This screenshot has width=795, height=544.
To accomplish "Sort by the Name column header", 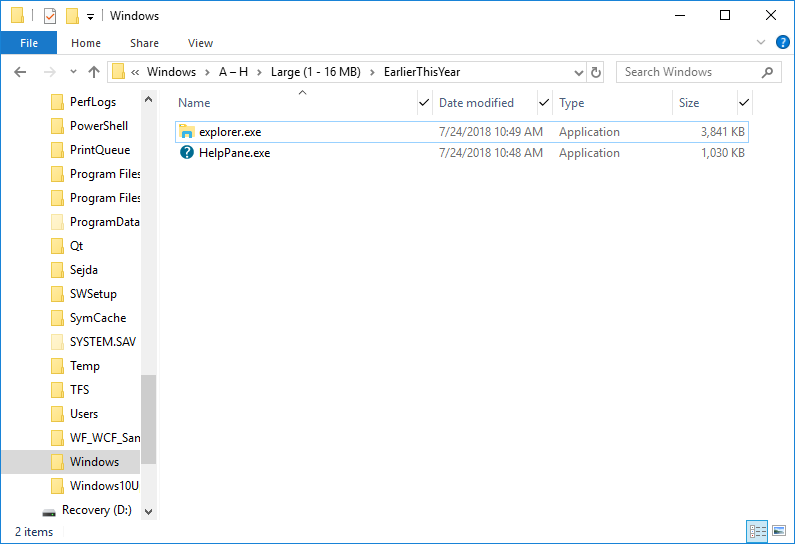I will 194,103.
